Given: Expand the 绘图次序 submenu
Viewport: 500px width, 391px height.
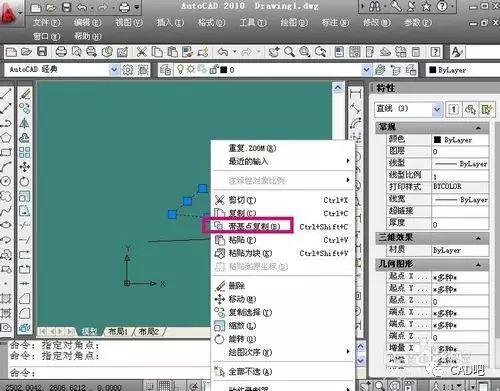Looking at the screenshot, I should [x=283, y=352].
